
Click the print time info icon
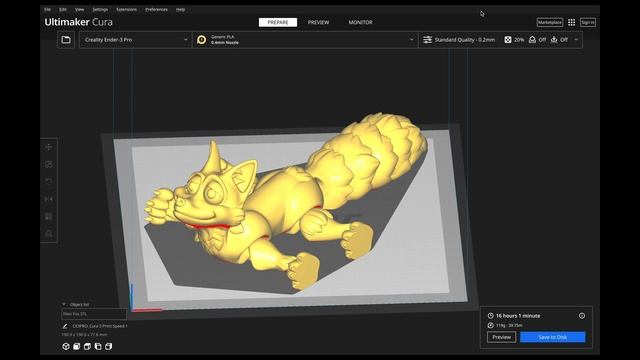582,316
